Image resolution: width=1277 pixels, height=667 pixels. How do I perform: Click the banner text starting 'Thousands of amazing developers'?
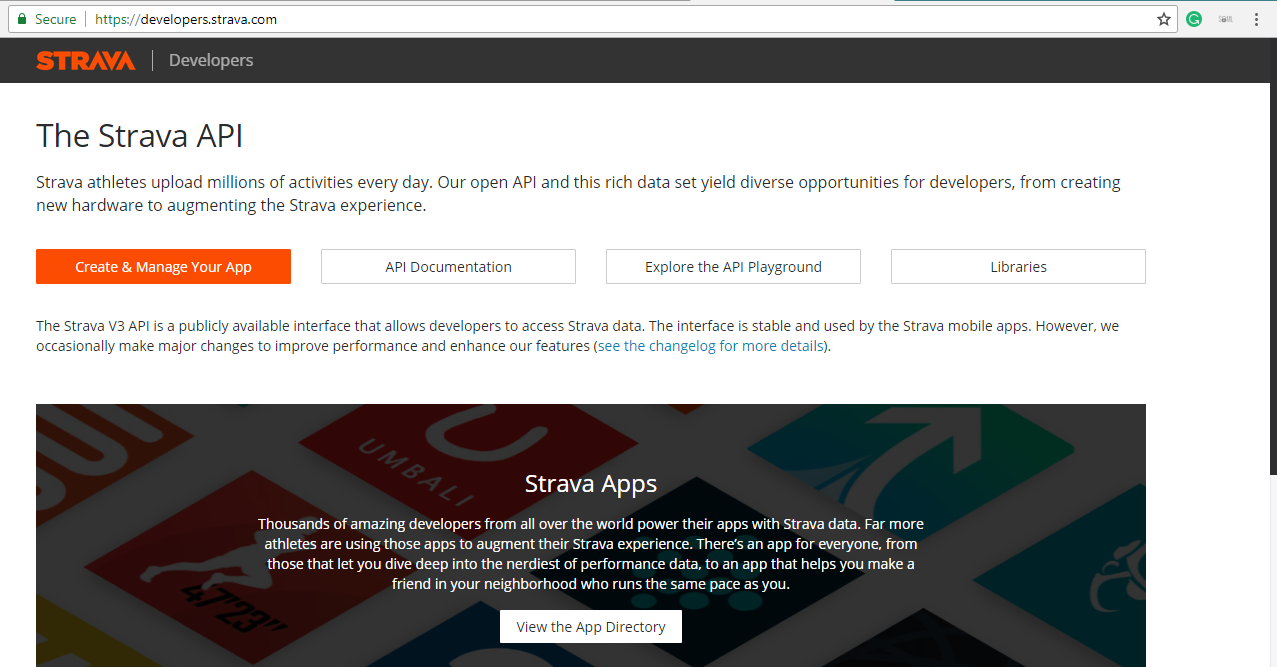(x=591, y=554)
